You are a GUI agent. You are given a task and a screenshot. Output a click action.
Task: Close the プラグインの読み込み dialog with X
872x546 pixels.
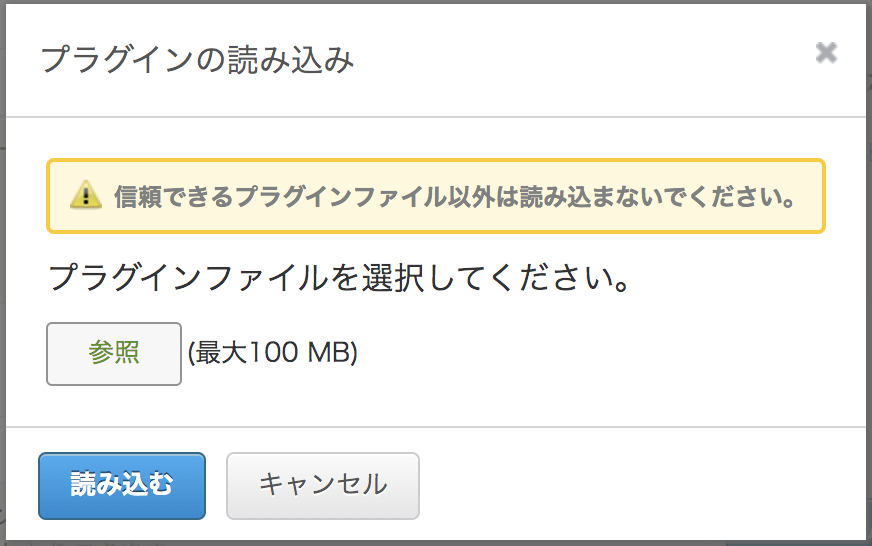click(x=826, y=53)
